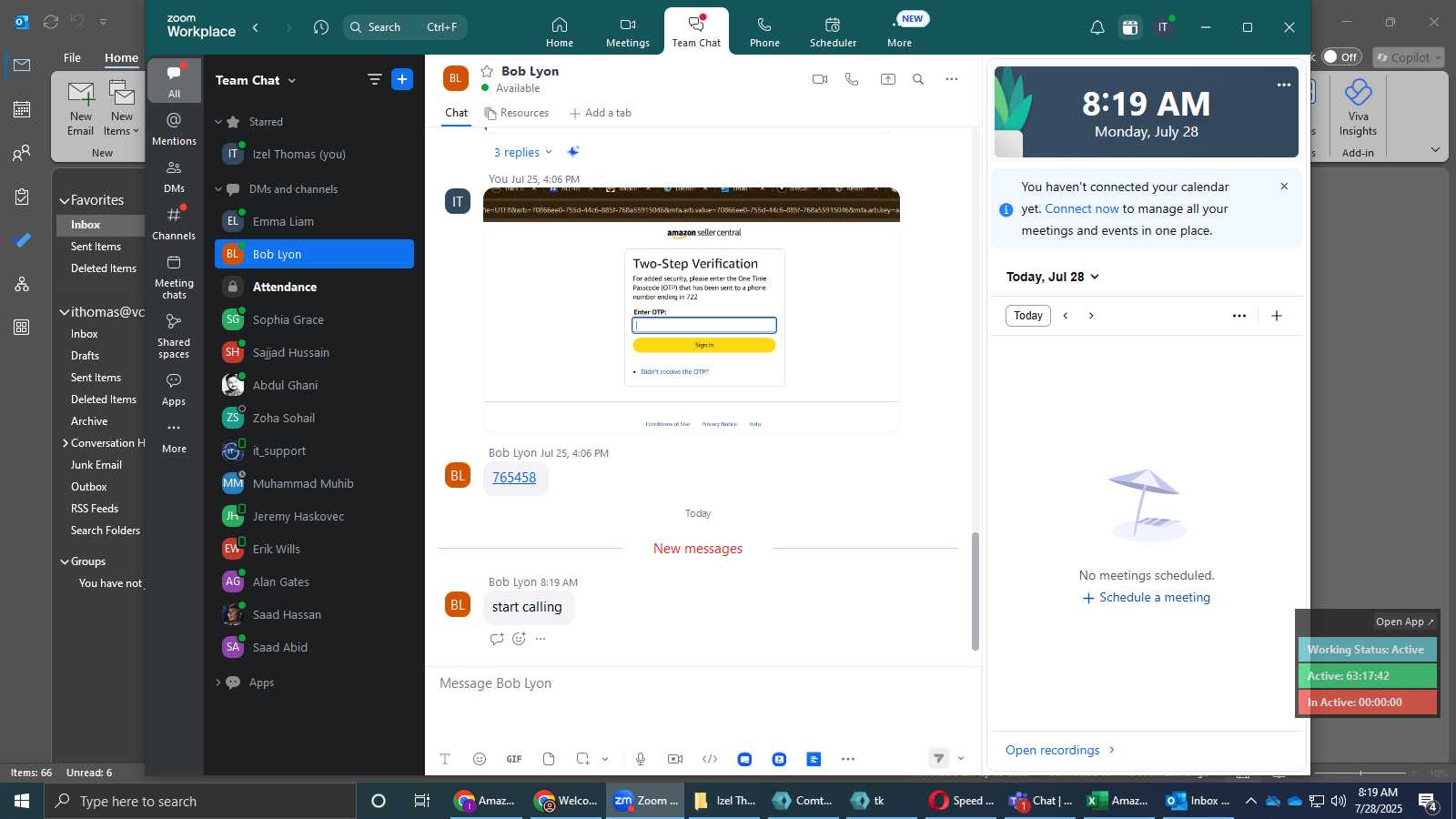Open the chat header more options menu
Image resolution: width=1456 pixels, height=819 pixels.
[952, 79]
